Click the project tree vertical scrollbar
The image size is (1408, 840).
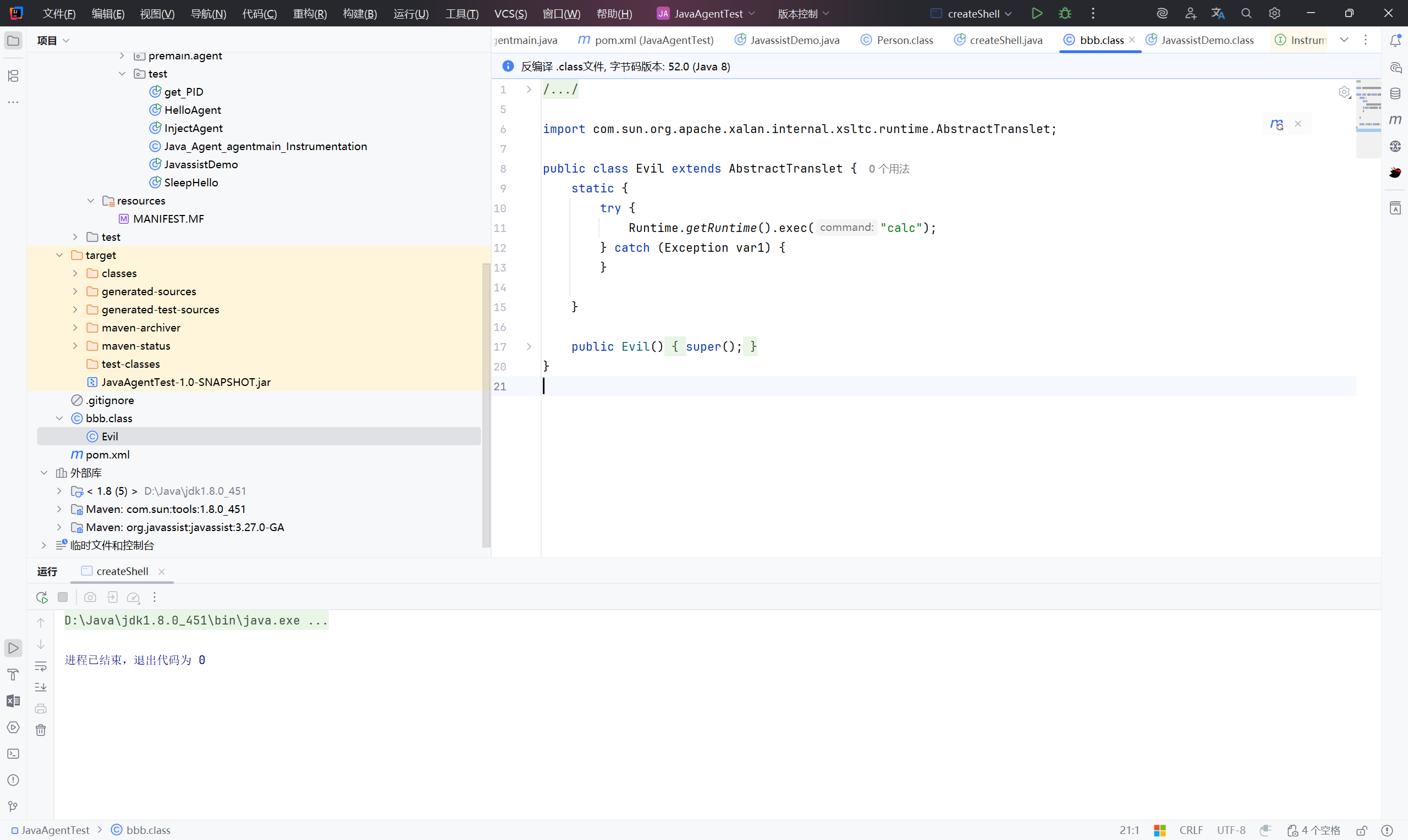pos(486,405)
